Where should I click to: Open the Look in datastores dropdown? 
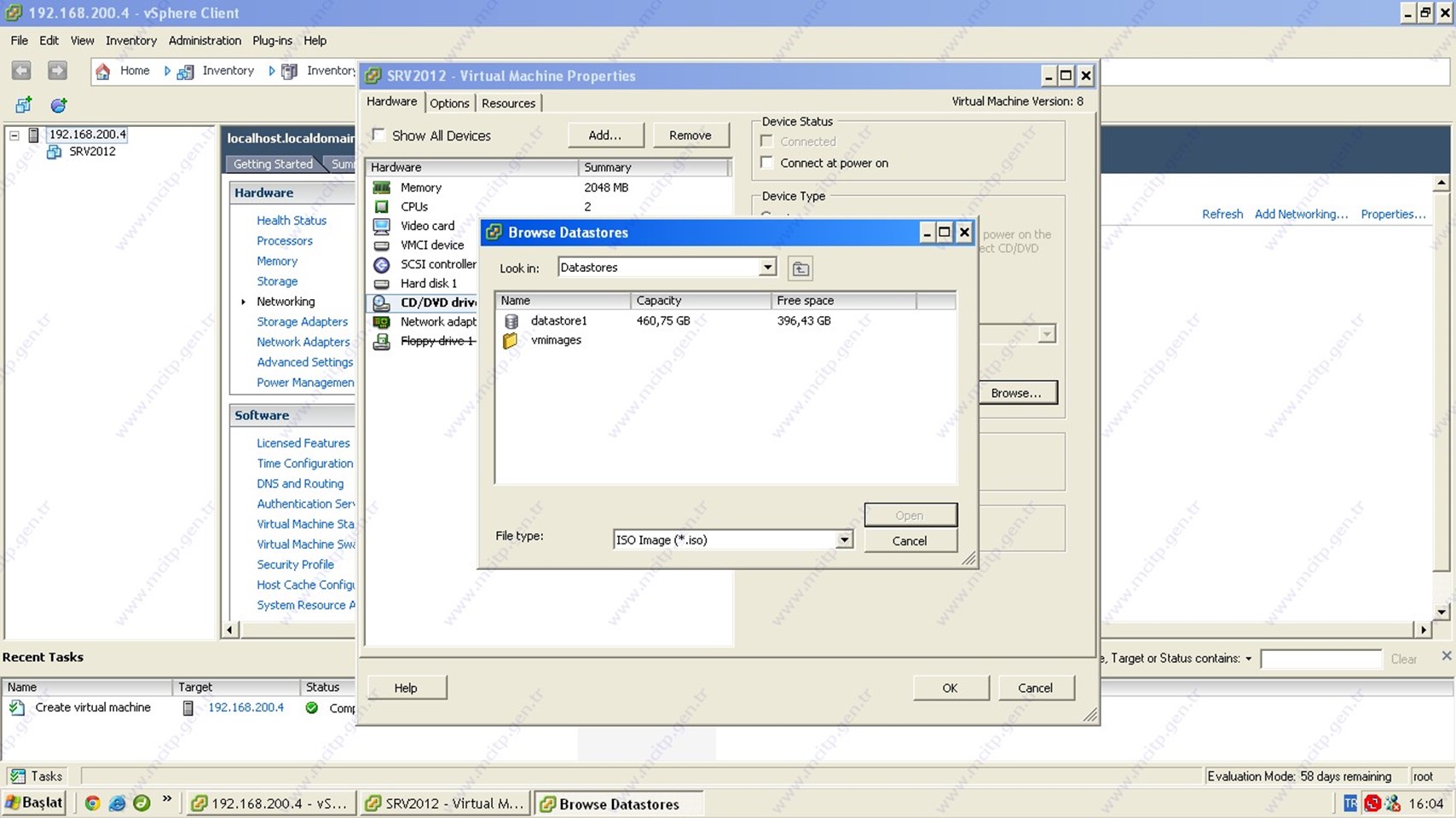pyautogui.click(x=767, y=268)
